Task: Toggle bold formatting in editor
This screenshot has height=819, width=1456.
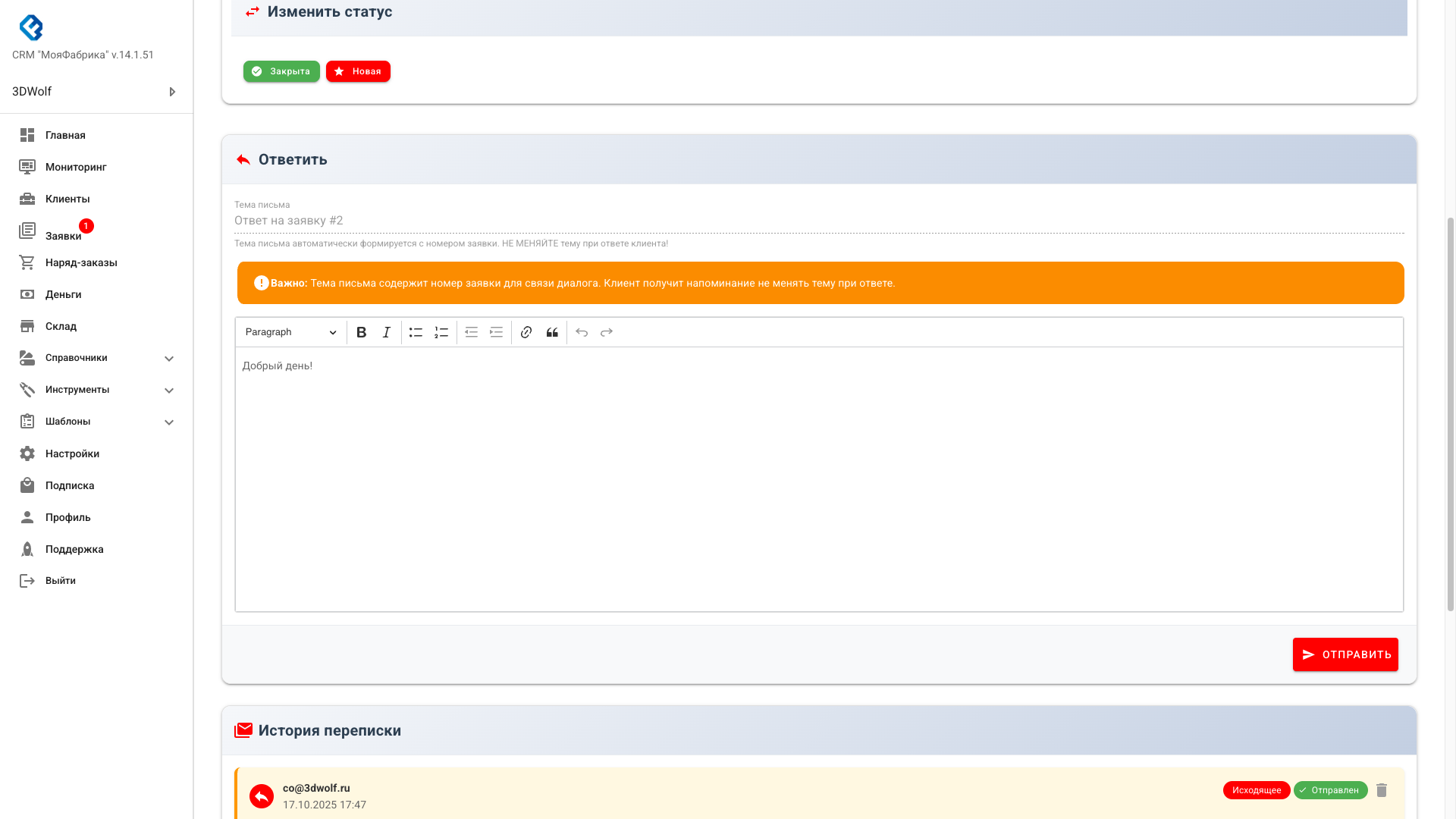Action: point(362,332)
